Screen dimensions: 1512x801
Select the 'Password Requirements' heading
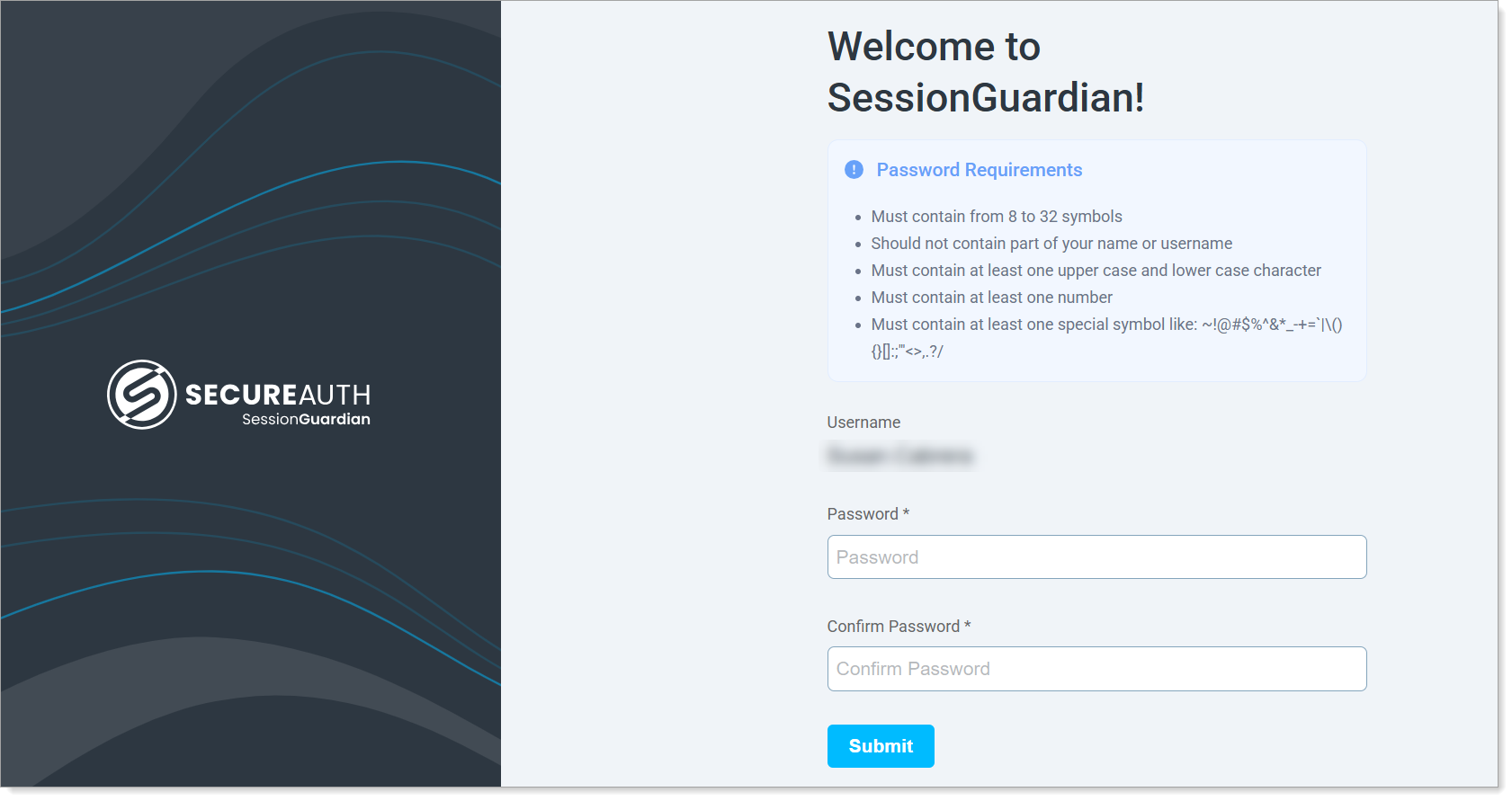(x=980, y=170)
